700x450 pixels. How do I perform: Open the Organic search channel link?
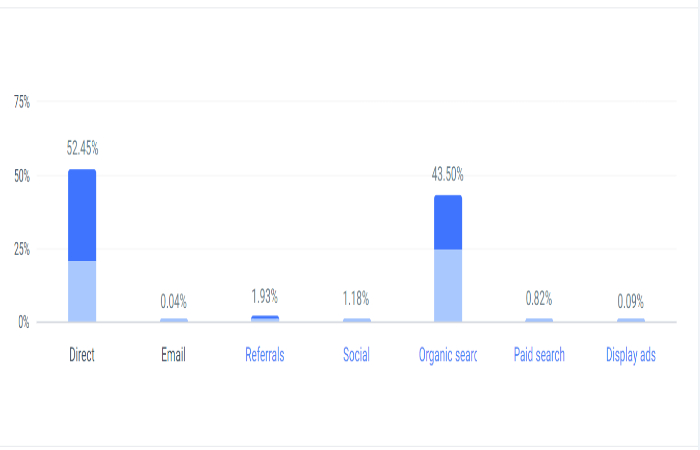[448, 355]
